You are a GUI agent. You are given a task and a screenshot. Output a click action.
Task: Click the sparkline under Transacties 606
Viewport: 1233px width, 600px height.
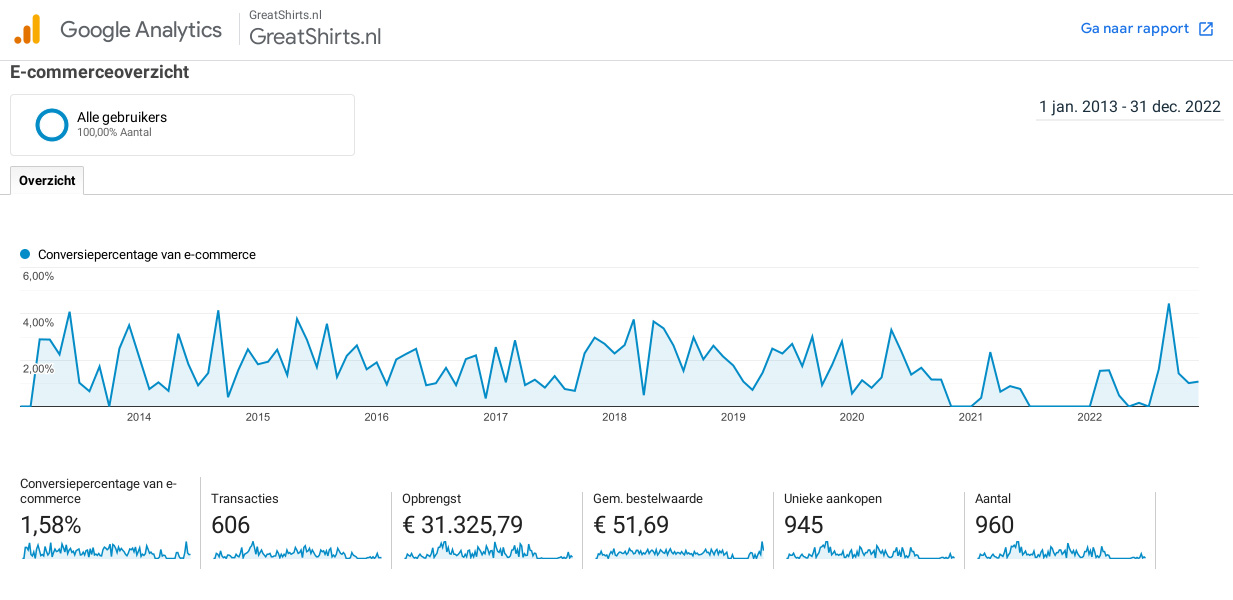[x=296, y=550]
